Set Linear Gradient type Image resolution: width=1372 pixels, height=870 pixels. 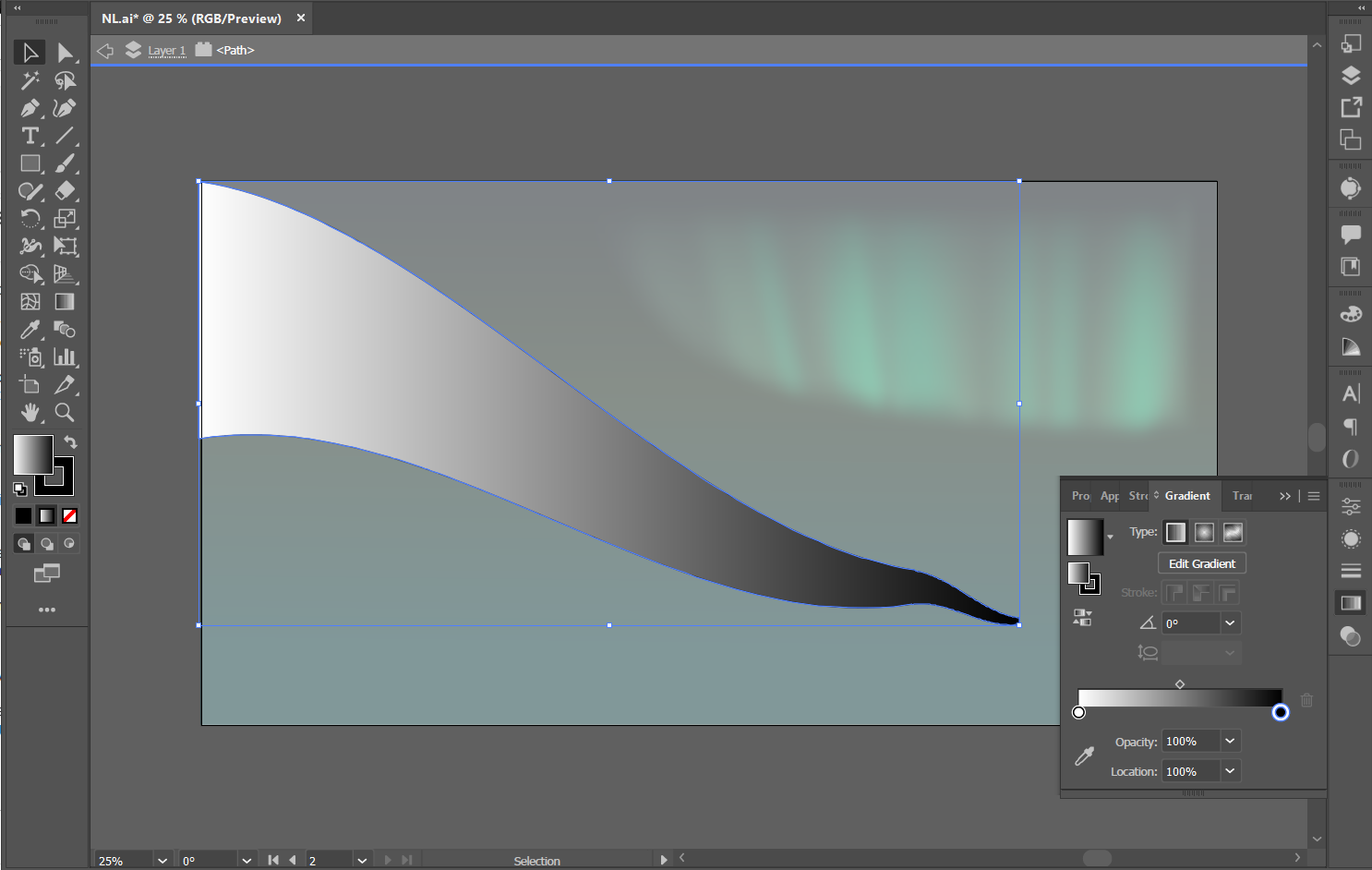(x=1175, y=533)
